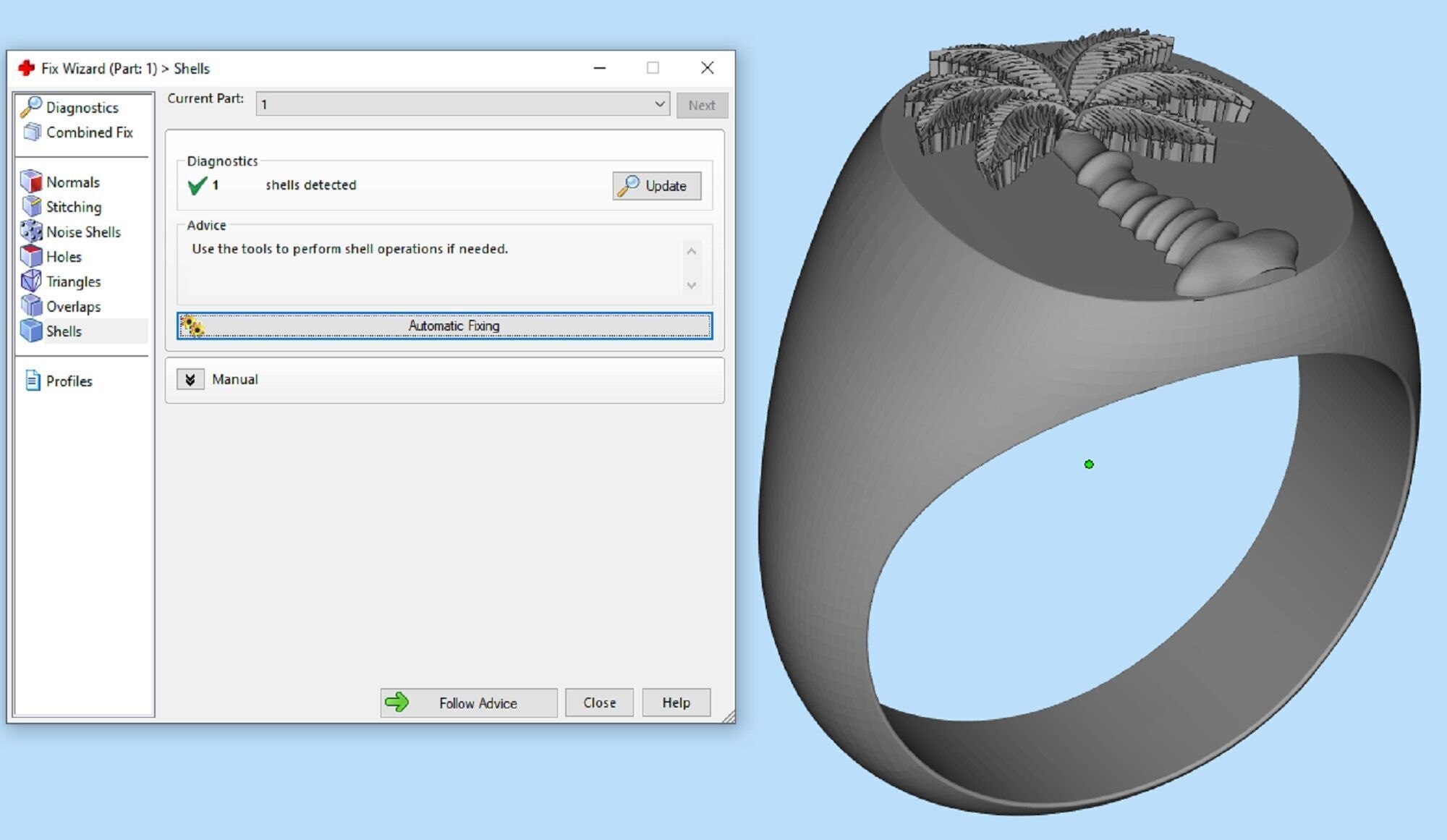Click the Diagnostics magnifier icon in sidebar
Screen dimensions: 1447x840
click(31, 106)
